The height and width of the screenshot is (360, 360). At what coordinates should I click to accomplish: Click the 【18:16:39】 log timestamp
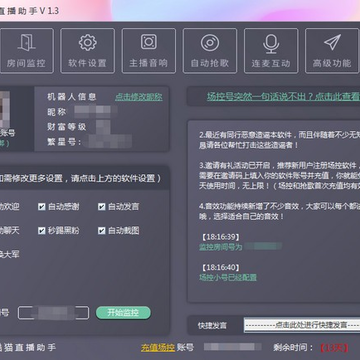pyautogui.click(x=220, y=237)
